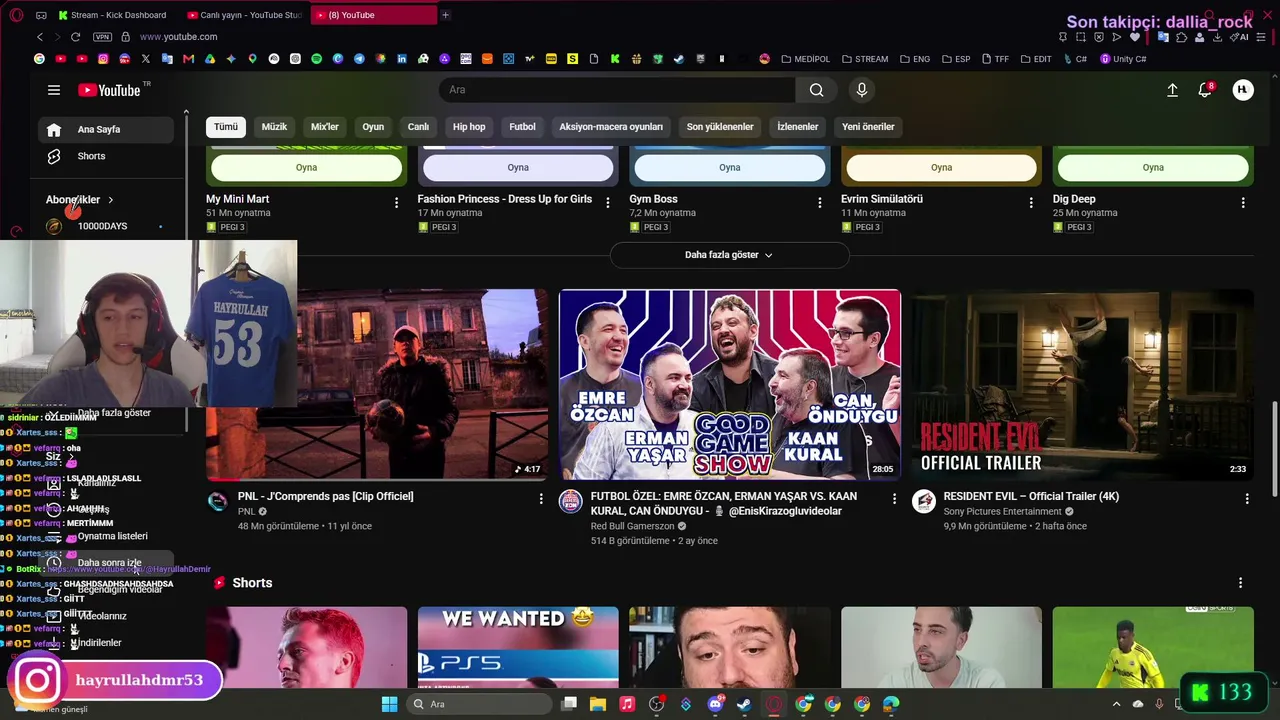Open the STREAM bookmarks folder
Screen dimensions: 1280x720
point(865,59)
